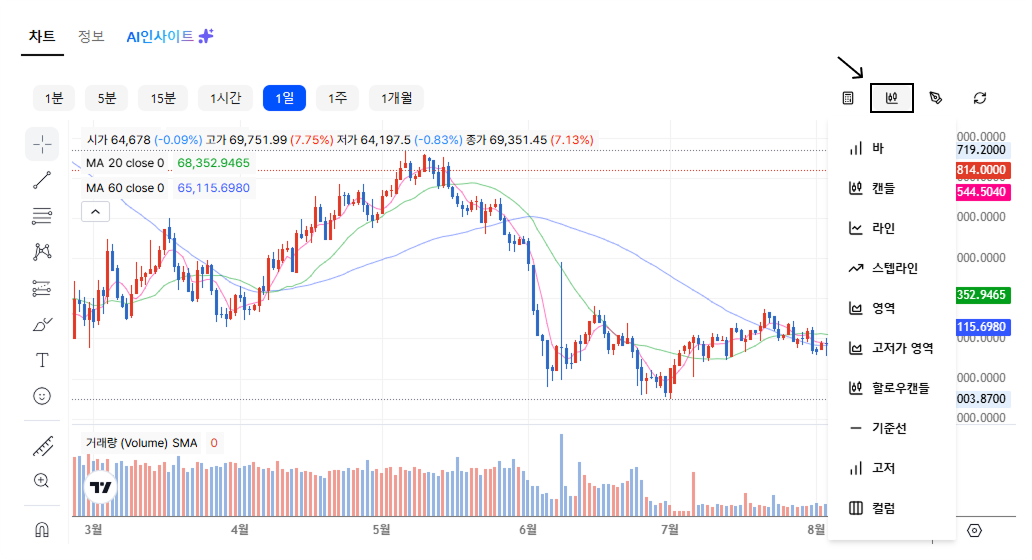
Task: Open the drawing tag tool icon
Action: coord(935,98)
